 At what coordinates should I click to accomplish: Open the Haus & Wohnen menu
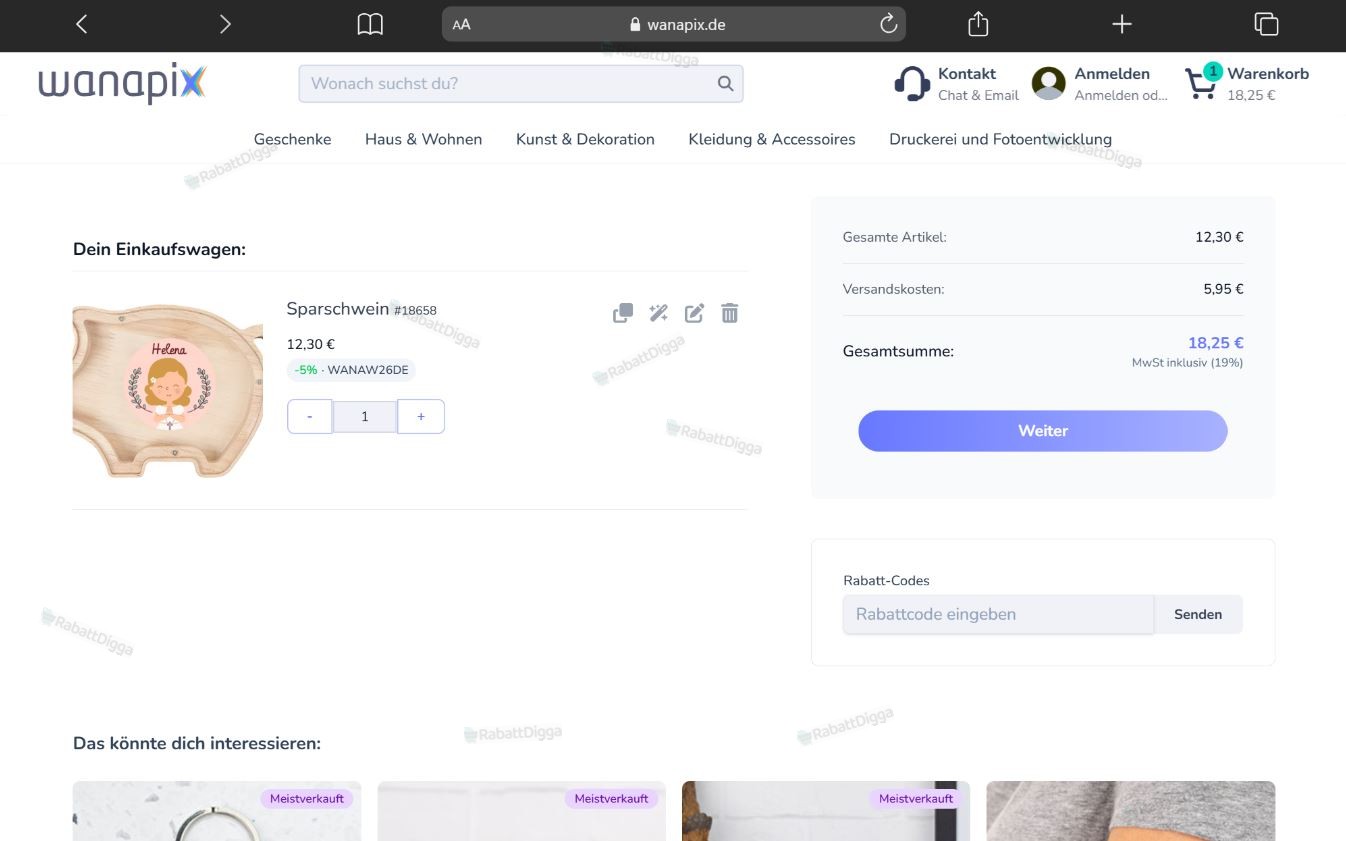tap(423, 139)
